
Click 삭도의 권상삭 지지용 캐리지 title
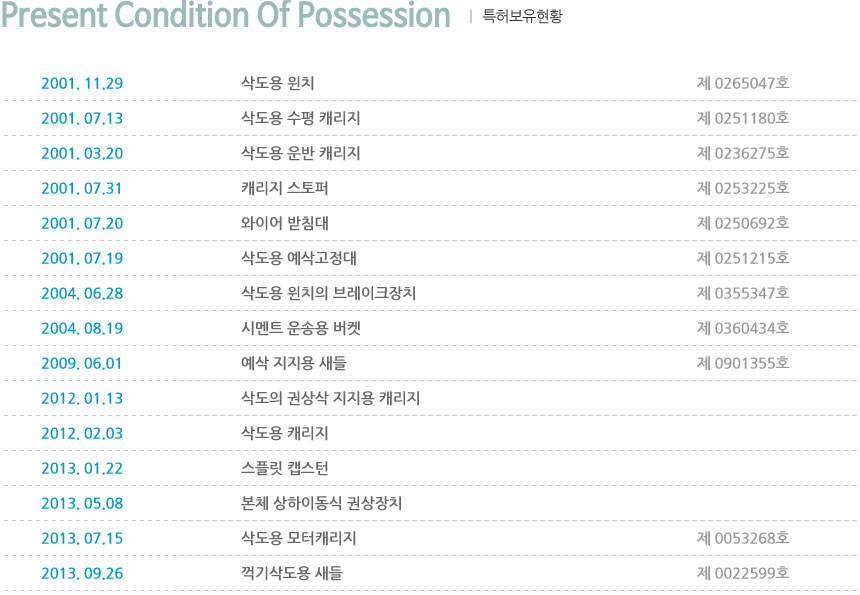(331, 398)
